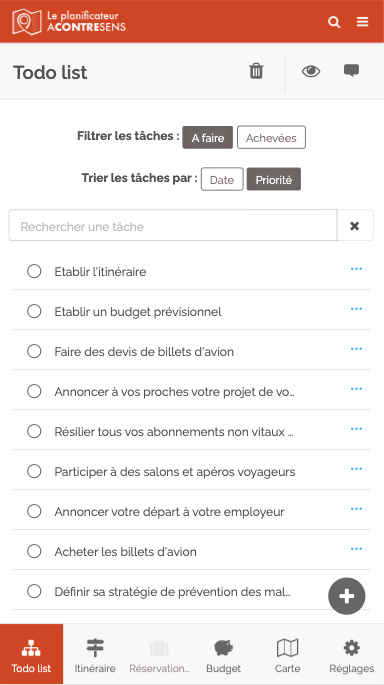Click the Rechercher une tâche search field

click(173, 225)
